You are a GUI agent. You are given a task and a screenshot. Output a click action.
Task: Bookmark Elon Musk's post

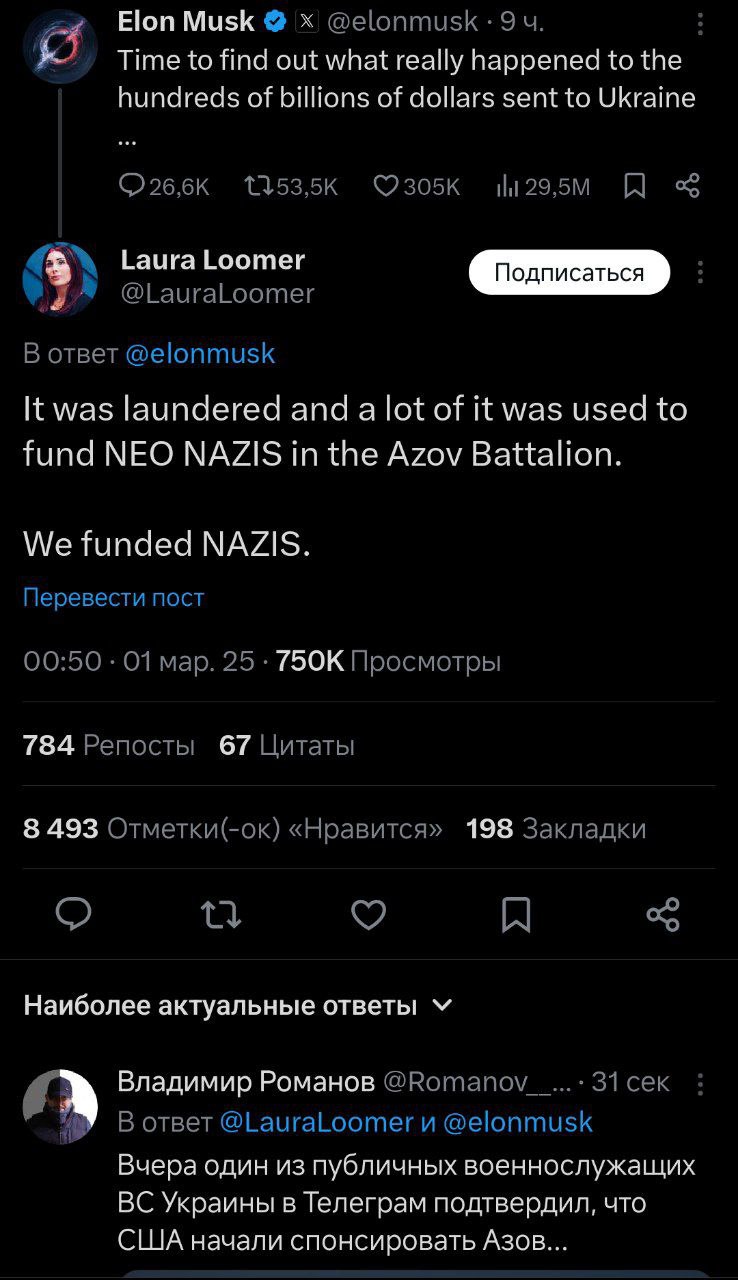click(634, 185)
